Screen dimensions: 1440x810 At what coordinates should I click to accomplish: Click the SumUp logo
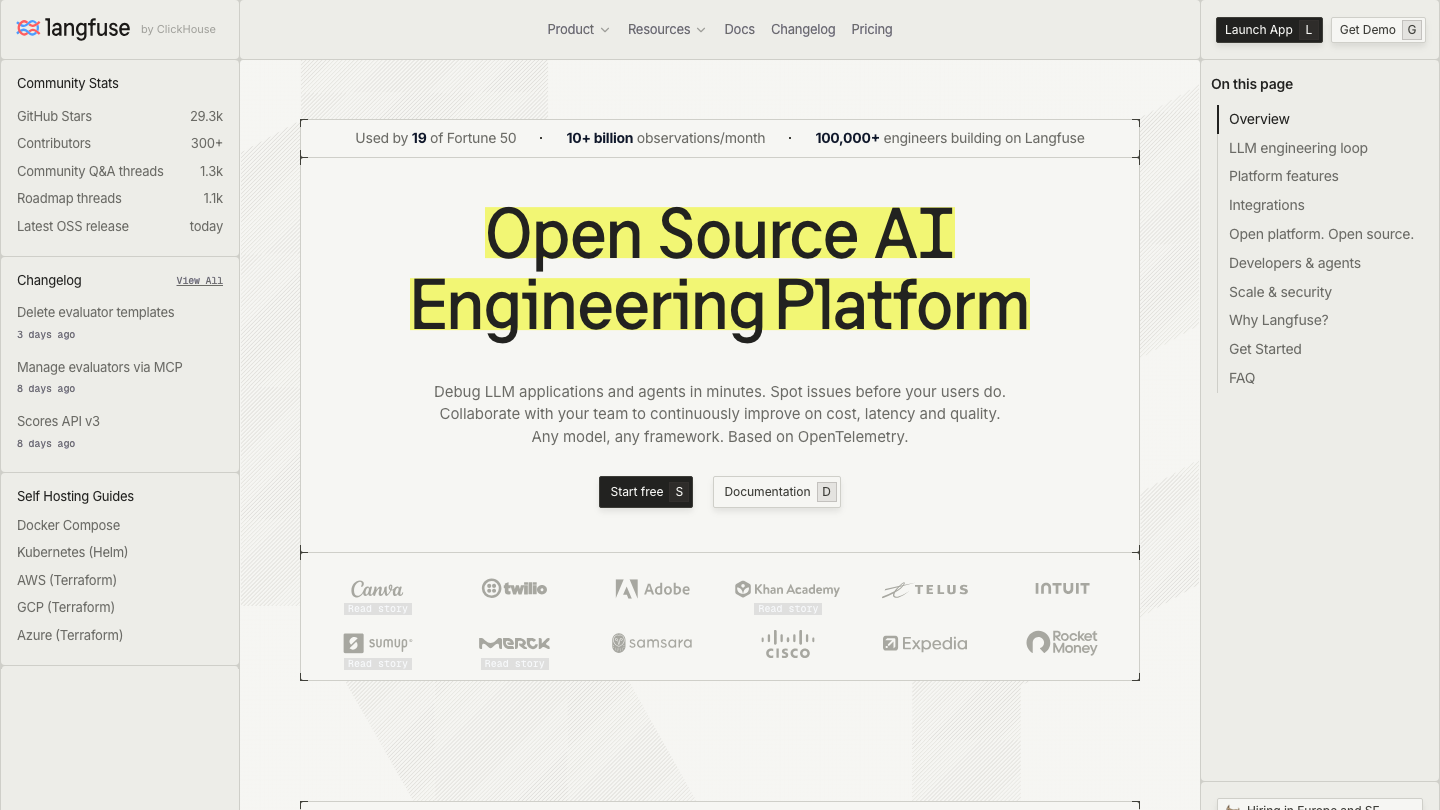pos(378,643)
